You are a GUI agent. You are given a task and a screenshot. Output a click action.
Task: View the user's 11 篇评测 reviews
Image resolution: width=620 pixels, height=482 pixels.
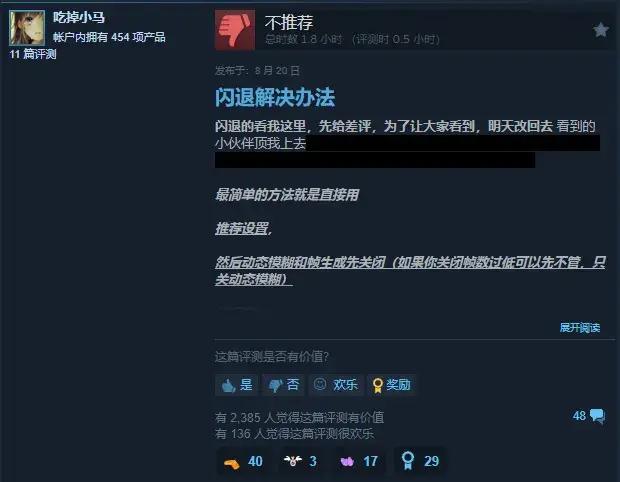(x=33, y=54)
